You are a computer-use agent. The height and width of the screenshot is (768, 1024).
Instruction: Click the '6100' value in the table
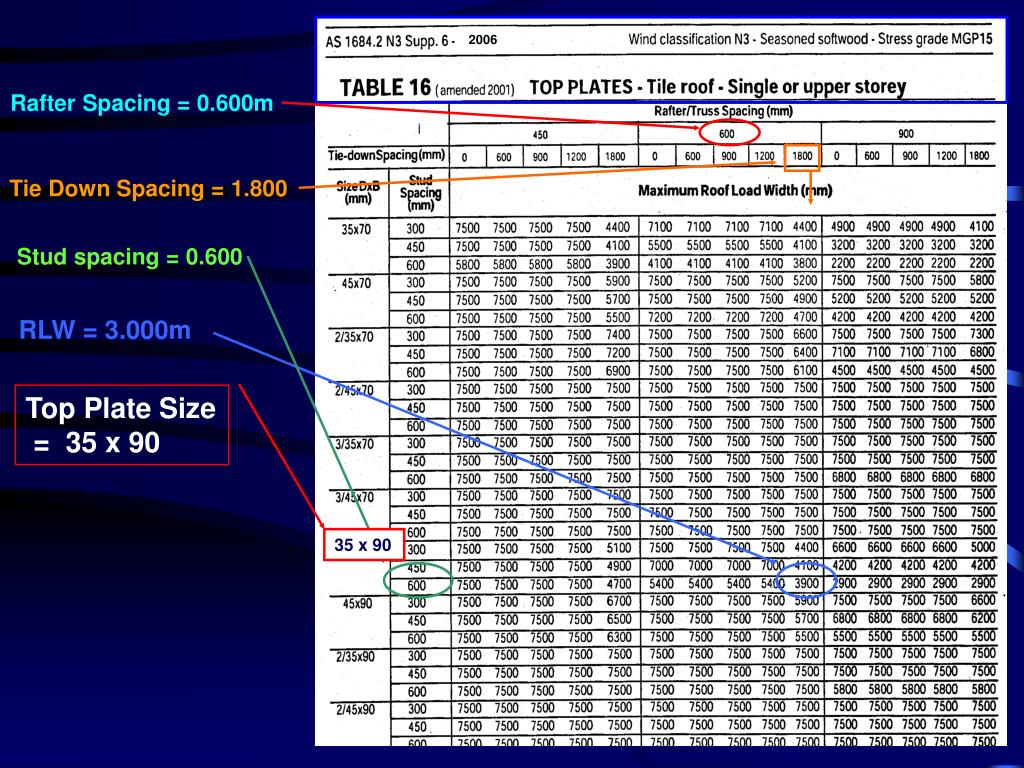(x=805, y=370)
